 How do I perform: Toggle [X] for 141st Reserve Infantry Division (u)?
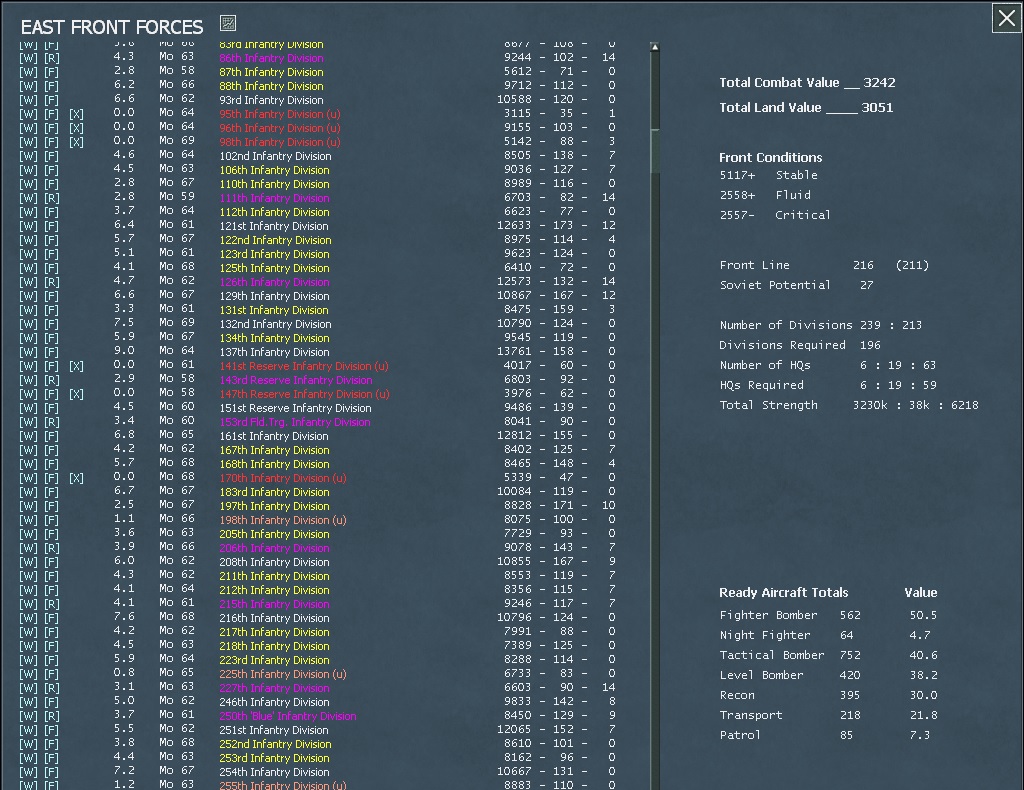point(76,366)
